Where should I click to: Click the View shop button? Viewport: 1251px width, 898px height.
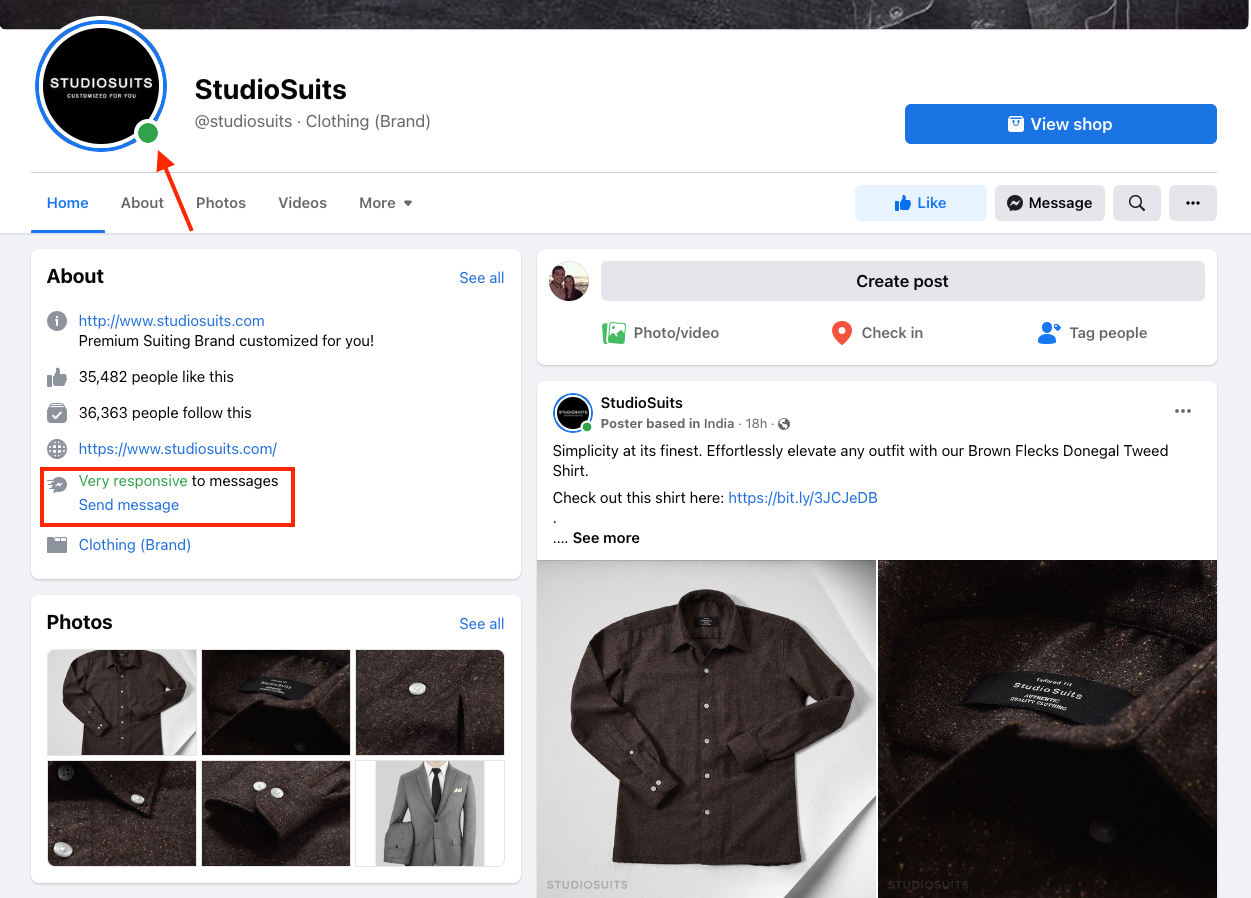[1060, 124]
